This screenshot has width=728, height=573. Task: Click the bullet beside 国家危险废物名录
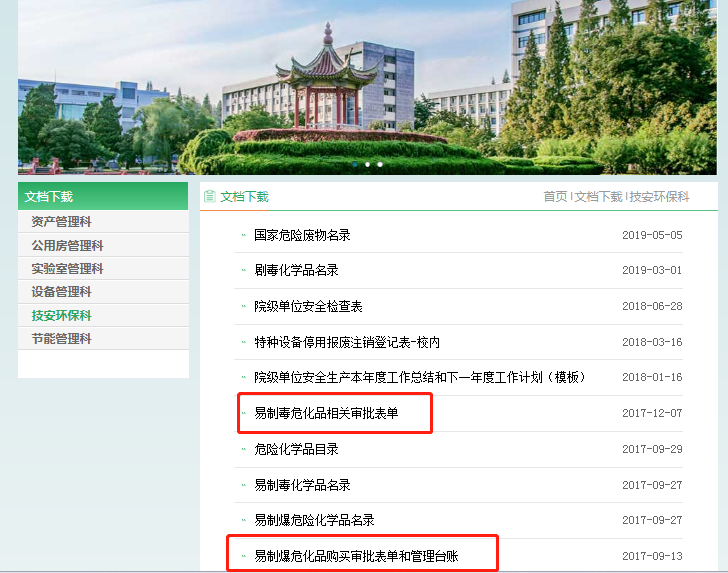pos(244,235)
